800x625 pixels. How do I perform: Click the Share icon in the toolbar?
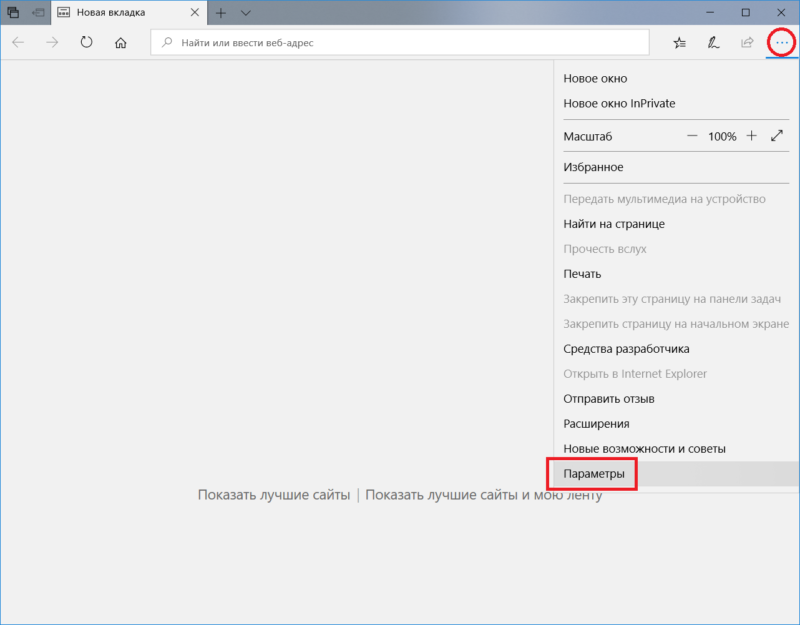click(x=747, y=43)
